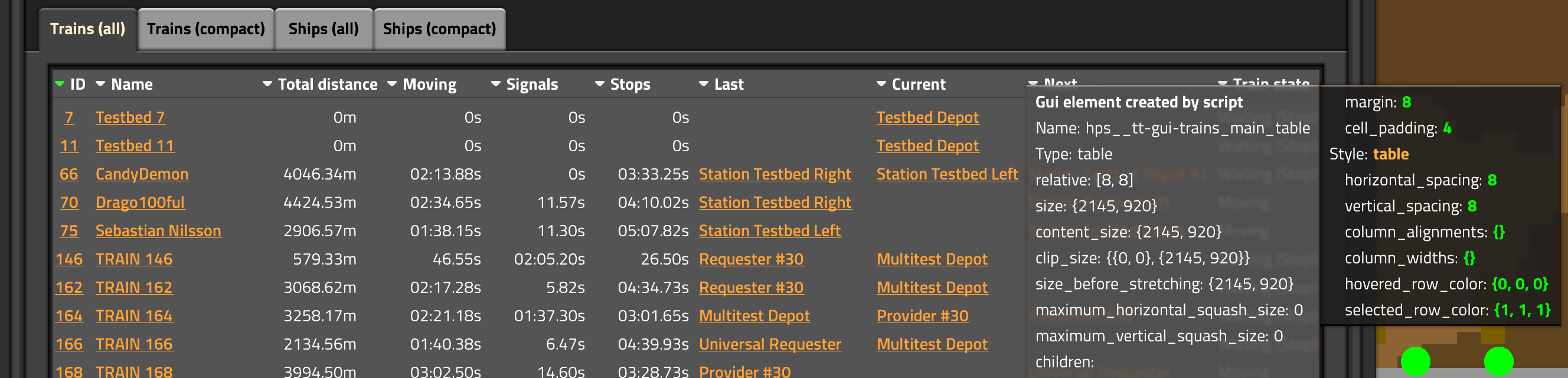Open train ID 146 link
Image resolution: width=1568 pixels, height=378 pixels.
point(69,259)
